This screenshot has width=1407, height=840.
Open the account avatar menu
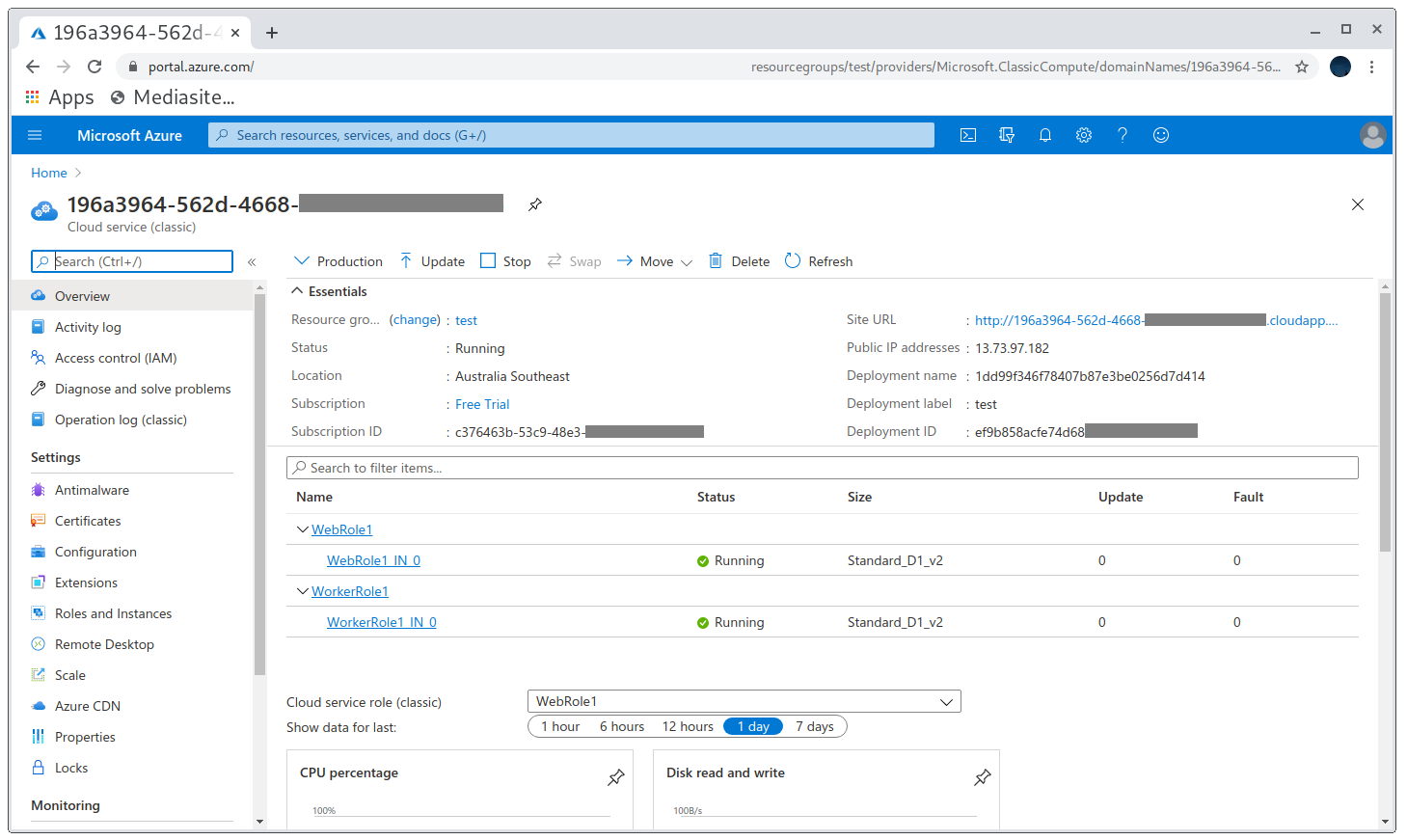coord(1373,135)
